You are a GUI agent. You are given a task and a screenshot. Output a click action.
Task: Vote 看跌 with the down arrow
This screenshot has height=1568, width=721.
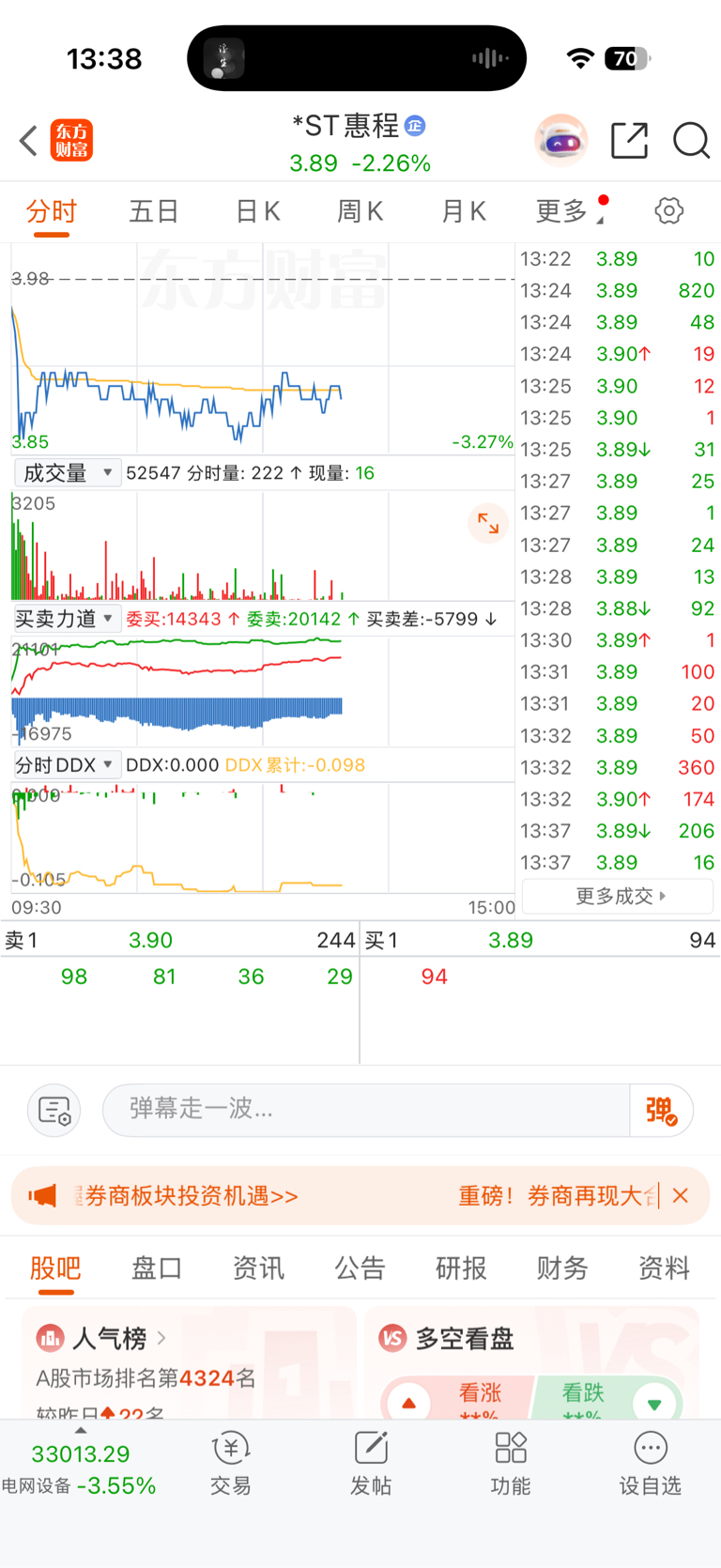point(654,1404)
